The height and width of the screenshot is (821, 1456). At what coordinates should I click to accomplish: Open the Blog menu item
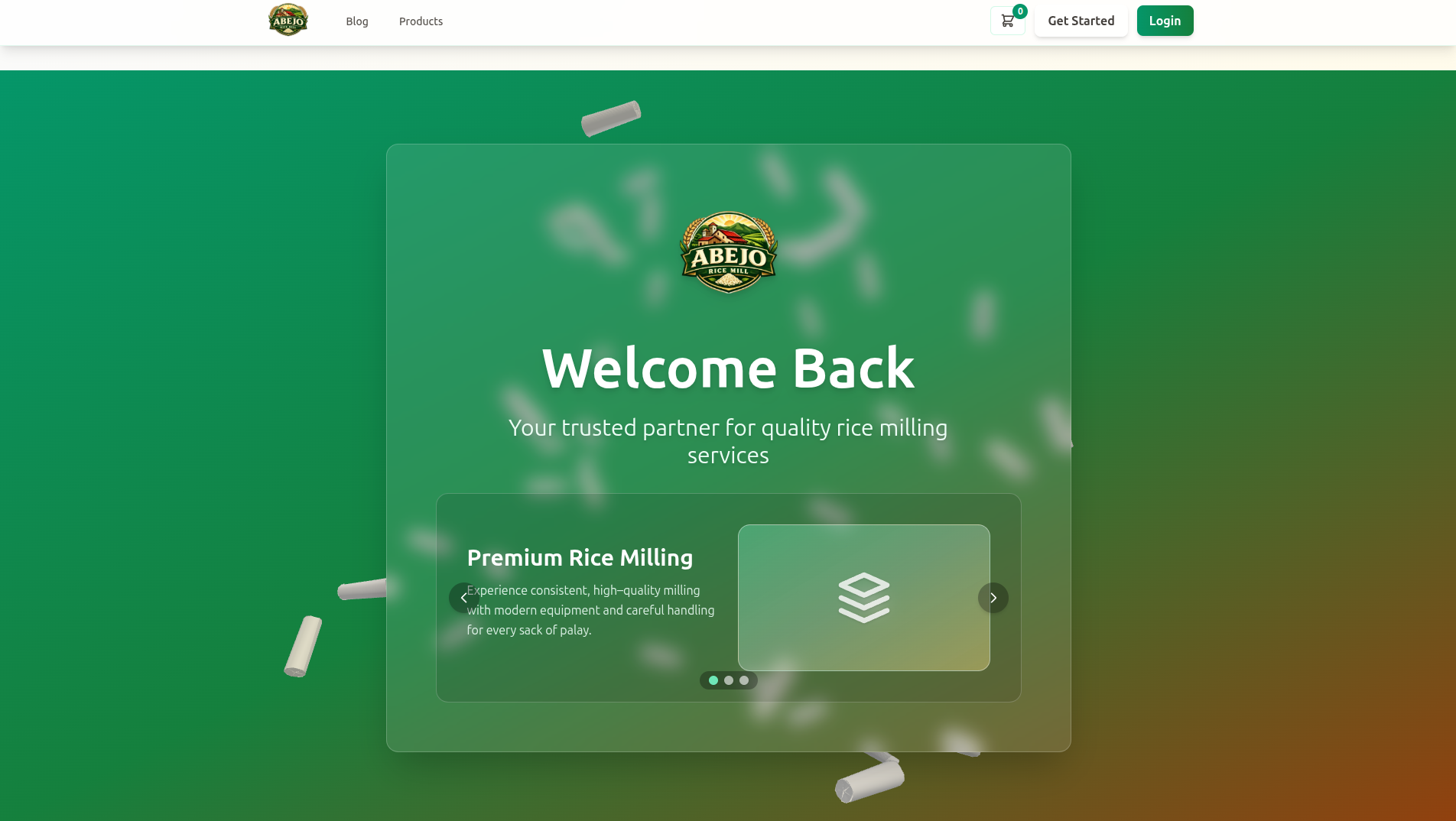pyautogui.click(x=357, y=21)
